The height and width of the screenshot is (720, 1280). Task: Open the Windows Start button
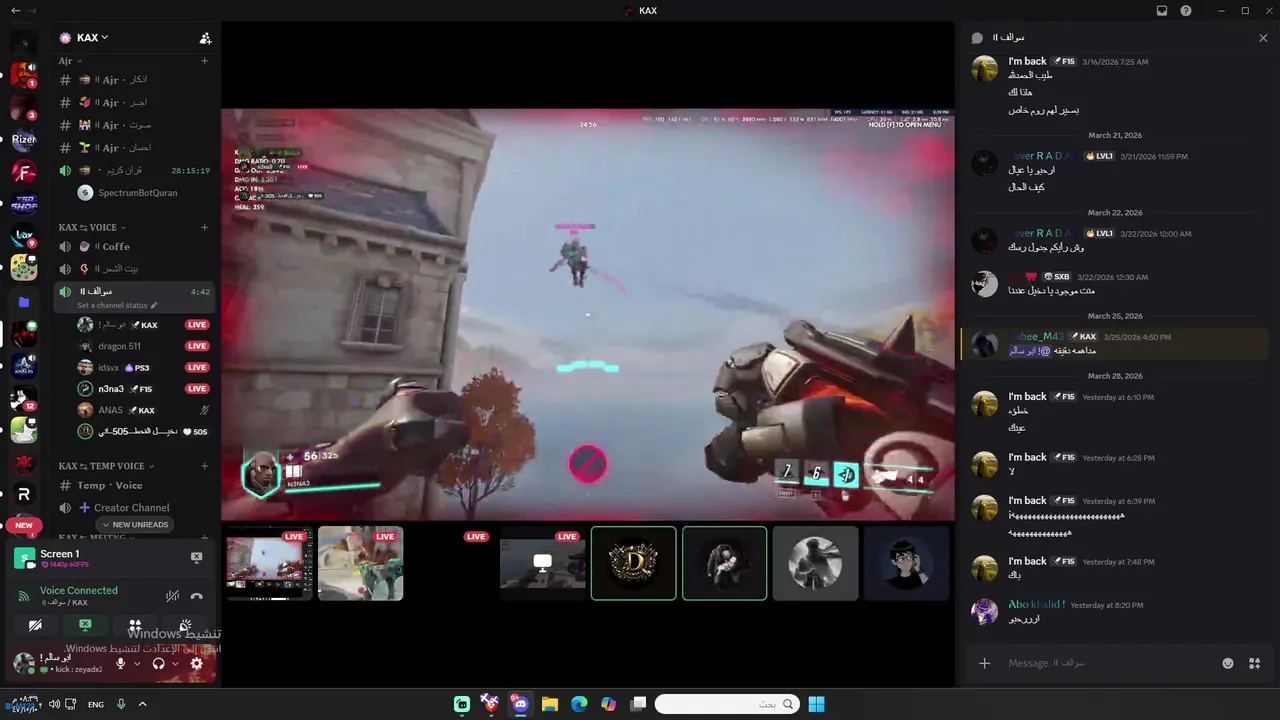[x=816, y=704]
